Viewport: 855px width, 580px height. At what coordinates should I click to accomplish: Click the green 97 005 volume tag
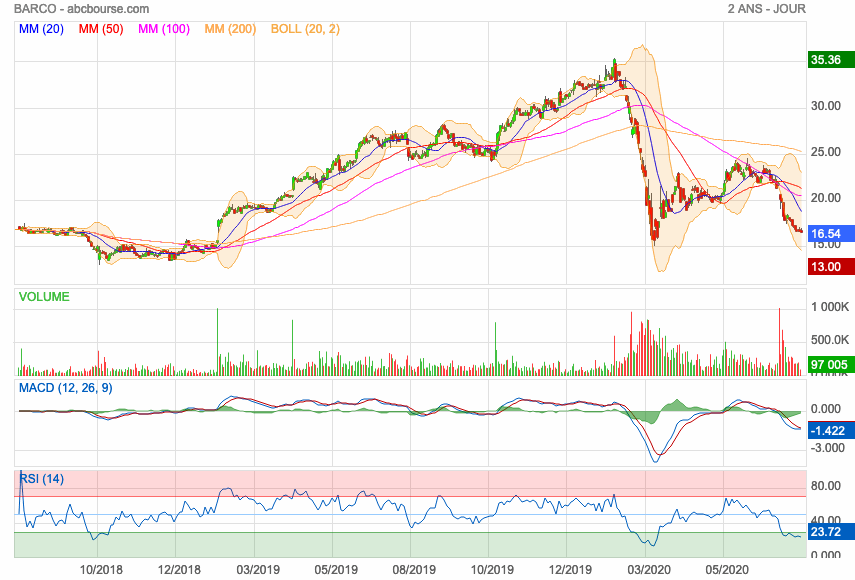coord(831,365)
